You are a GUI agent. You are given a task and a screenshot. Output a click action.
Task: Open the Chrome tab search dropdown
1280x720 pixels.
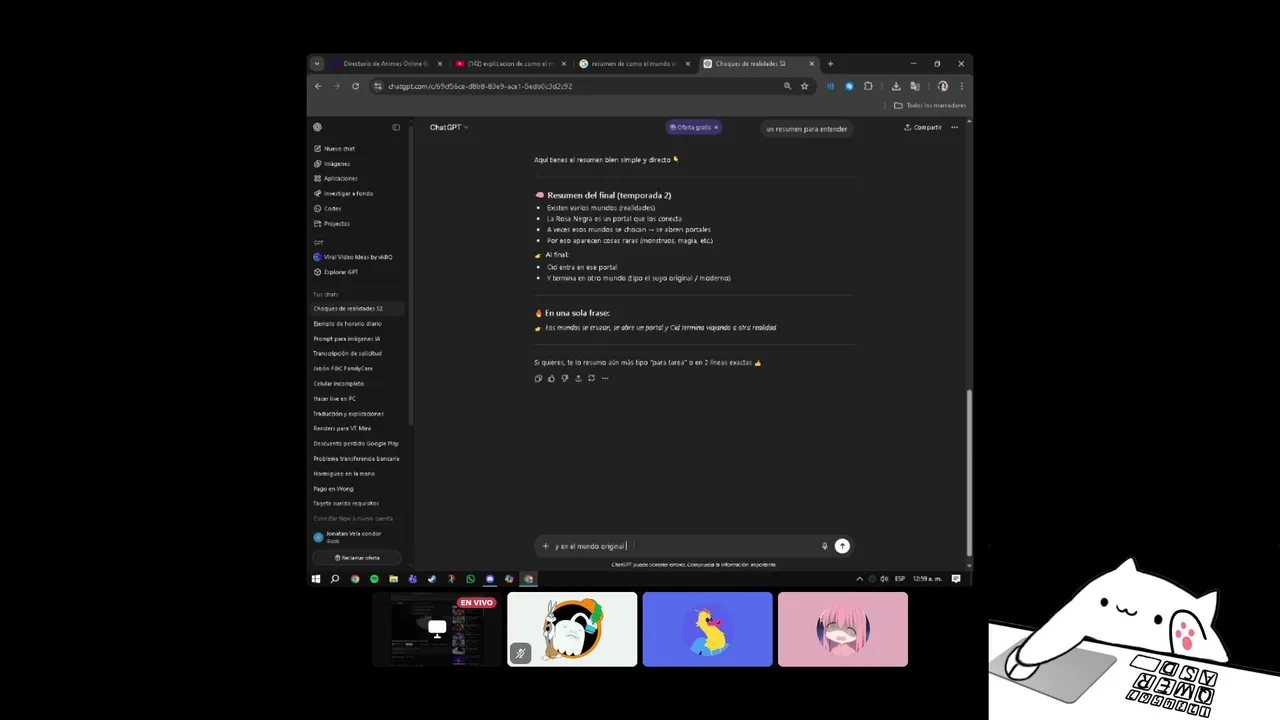tap(317, 63)
